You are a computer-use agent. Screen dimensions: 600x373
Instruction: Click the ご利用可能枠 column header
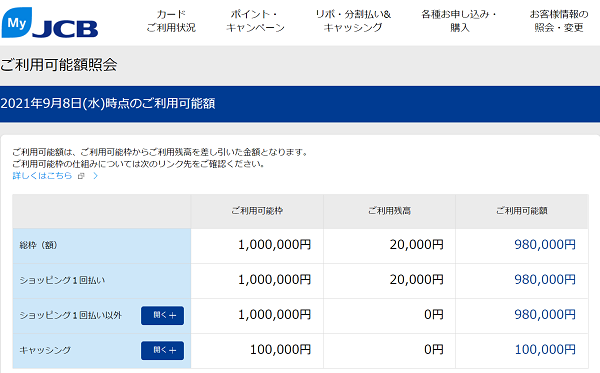pos(257,211)
